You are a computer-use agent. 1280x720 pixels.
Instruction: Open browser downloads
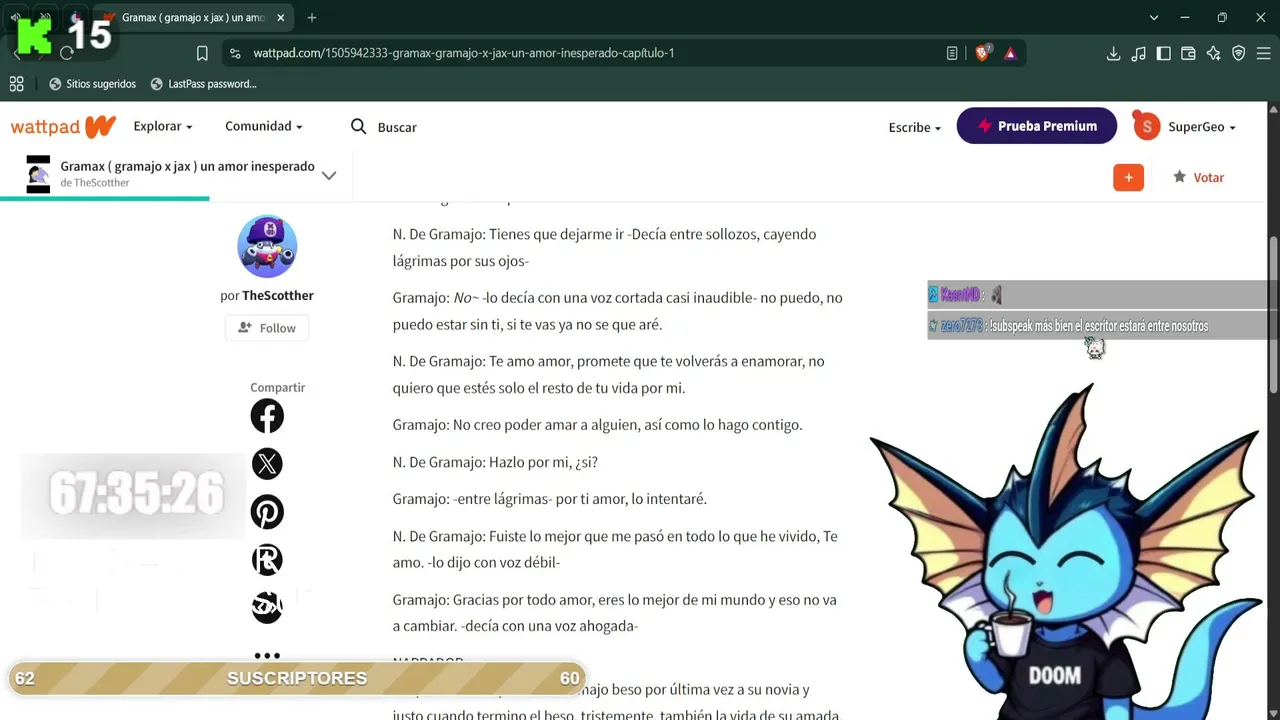(1113, 53)
